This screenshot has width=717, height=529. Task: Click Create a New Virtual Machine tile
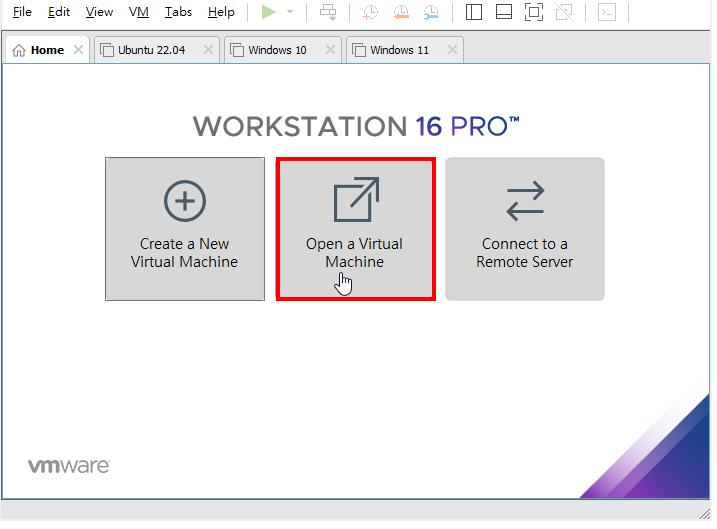185,229
